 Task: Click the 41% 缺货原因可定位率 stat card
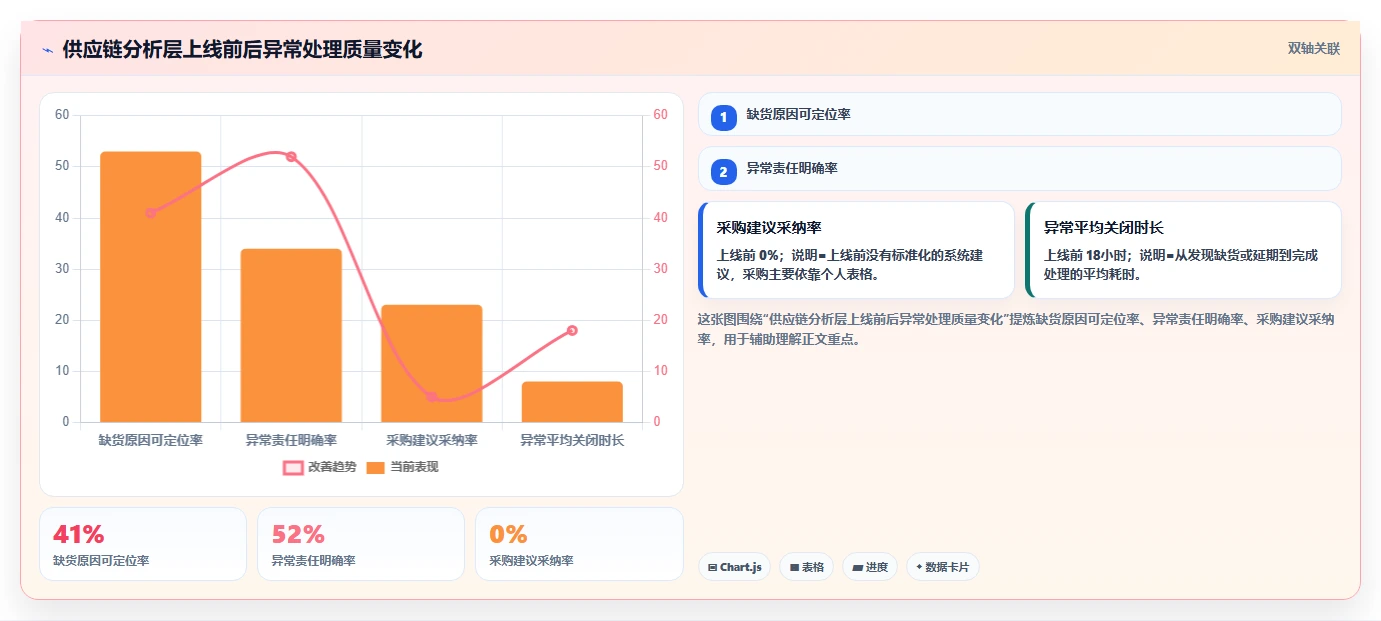point(143,544)
